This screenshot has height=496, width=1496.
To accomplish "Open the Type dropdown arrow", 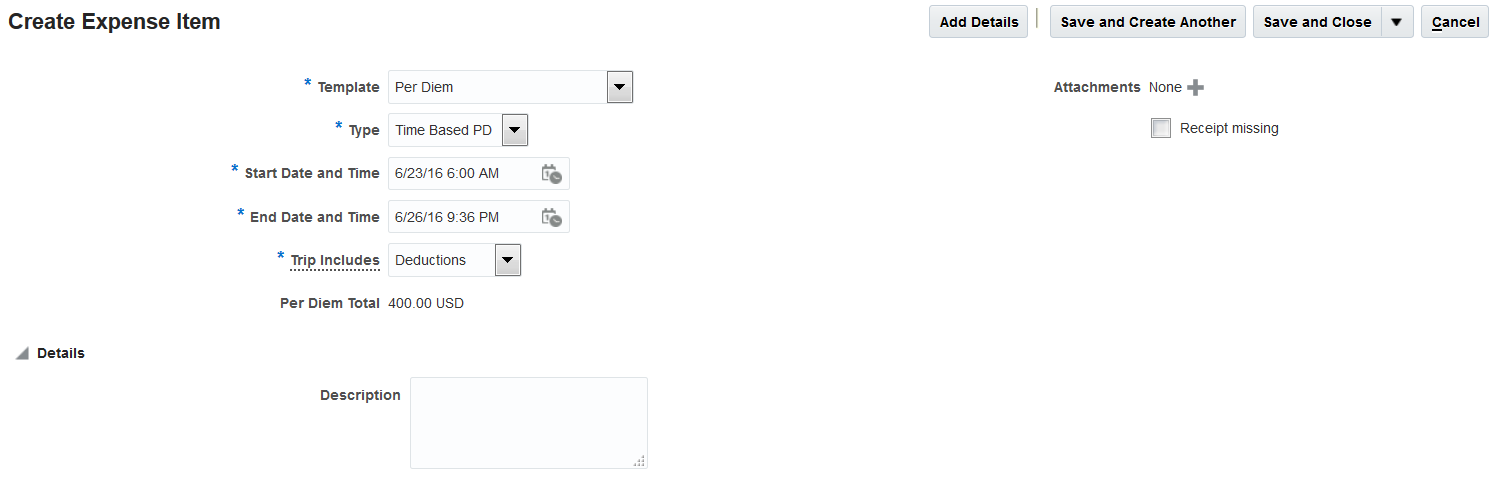I will 514,130.
